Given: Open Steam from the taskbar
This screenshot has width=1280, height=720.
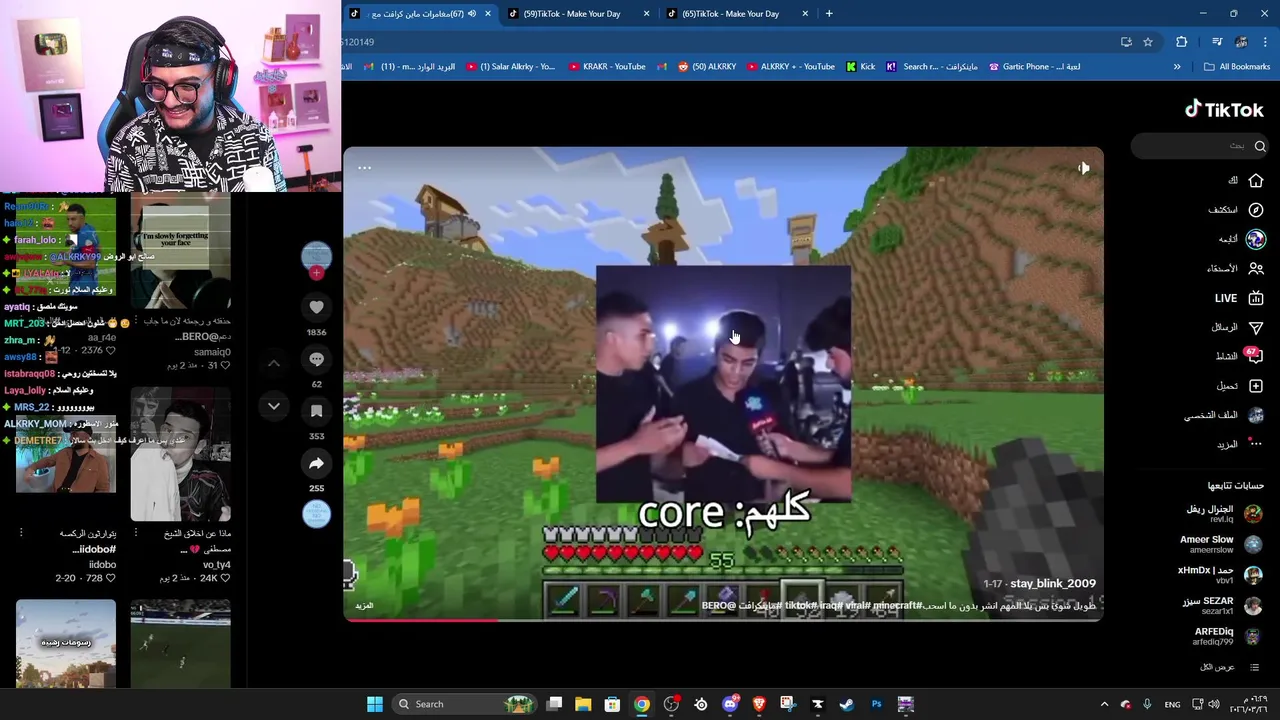Looking at the screenshot, I should 847,704.
